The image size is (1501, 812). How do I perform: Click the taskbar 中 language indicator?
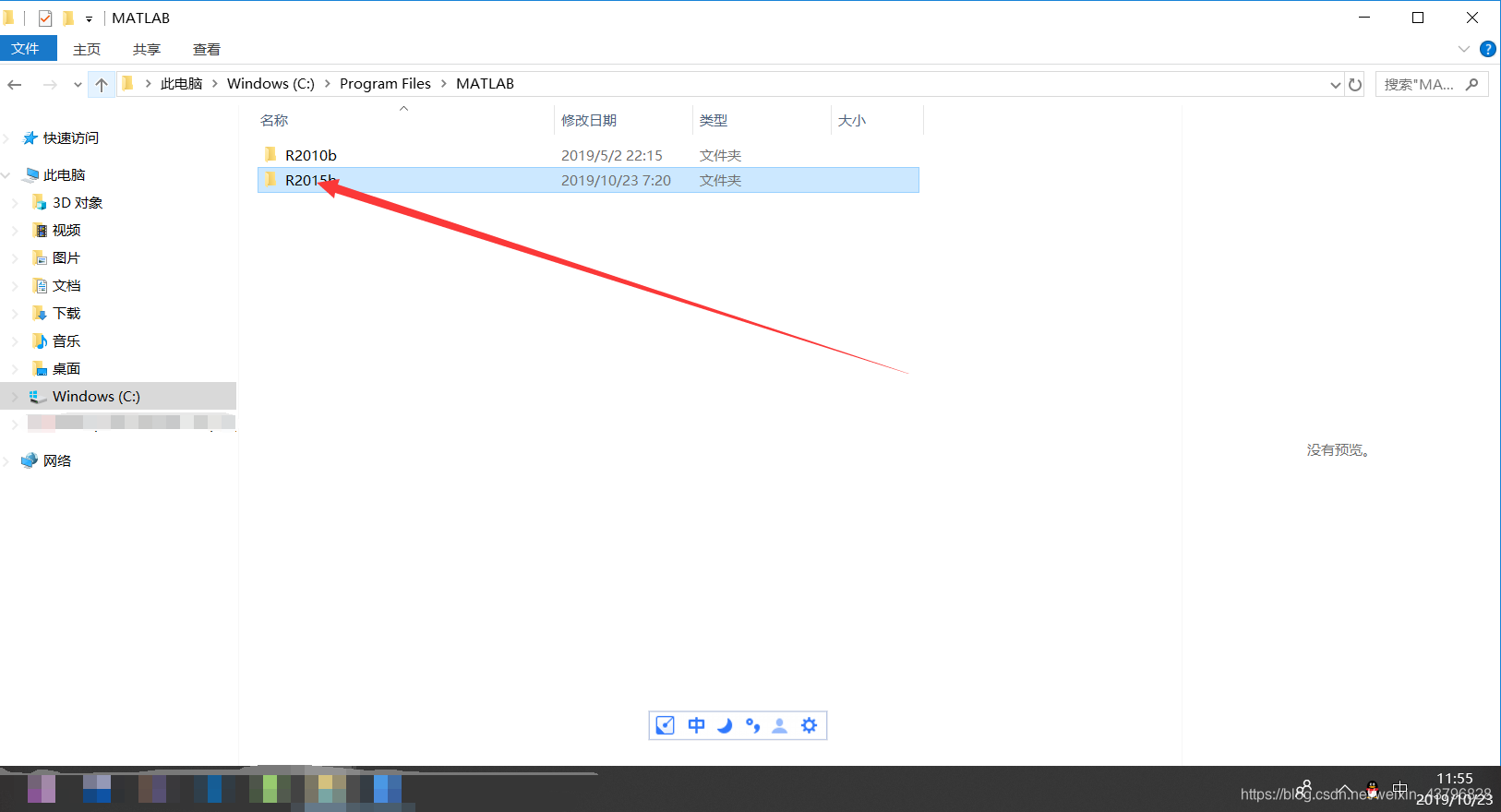[x=1400, y=790]
